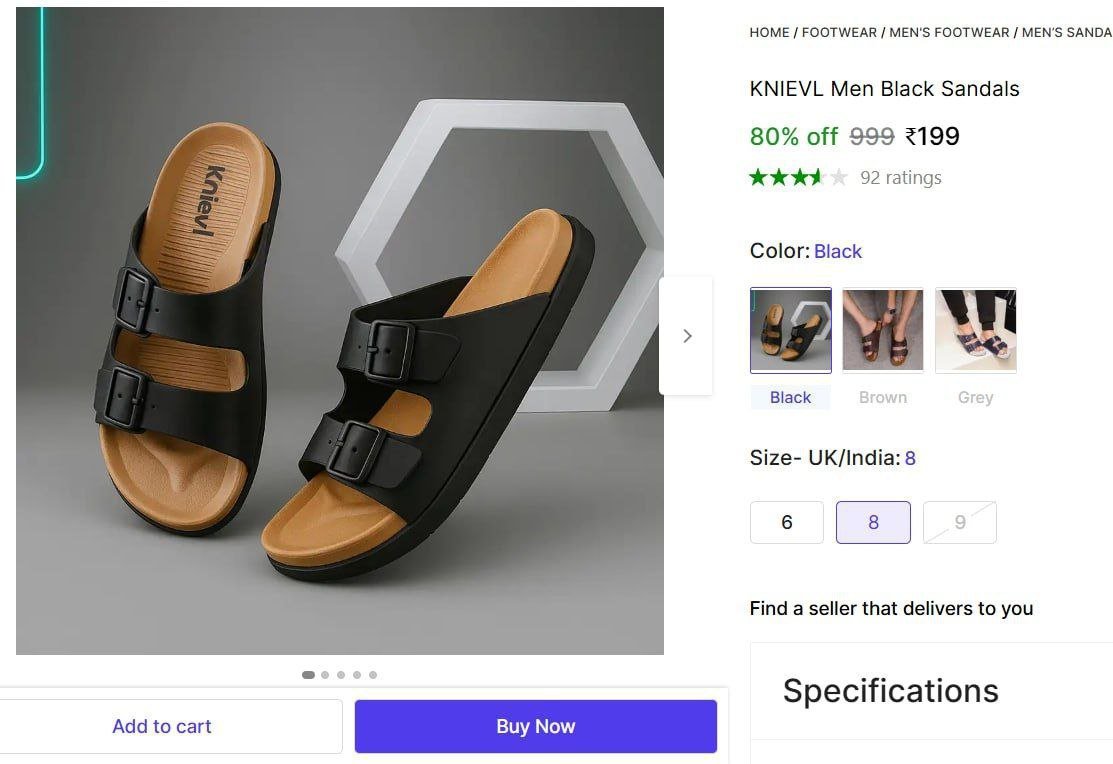Select size 8 option
This screenshot has height=764, width=1113.
[873, 522]
